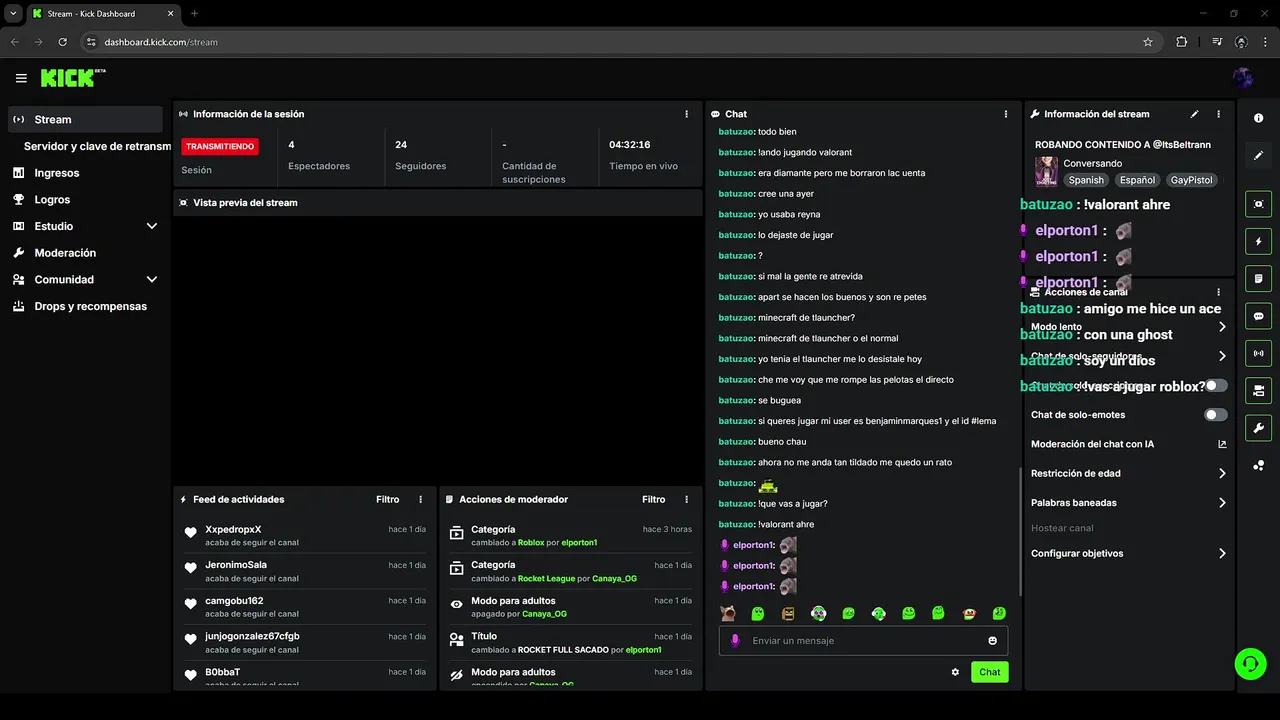Select the screaming cat emote
Image resolution: width=1280 pixels, height=720 pixels.
728,613
